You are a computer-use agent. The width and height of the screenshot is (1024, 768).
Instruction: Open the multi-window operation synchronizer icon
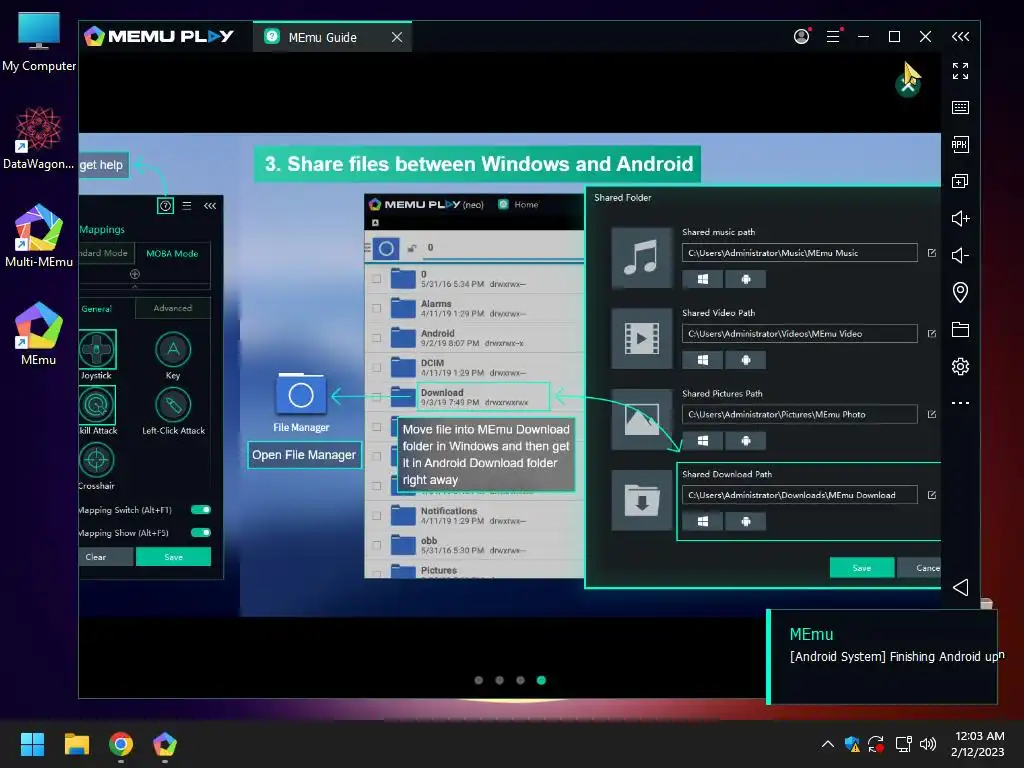coord(960,181)
